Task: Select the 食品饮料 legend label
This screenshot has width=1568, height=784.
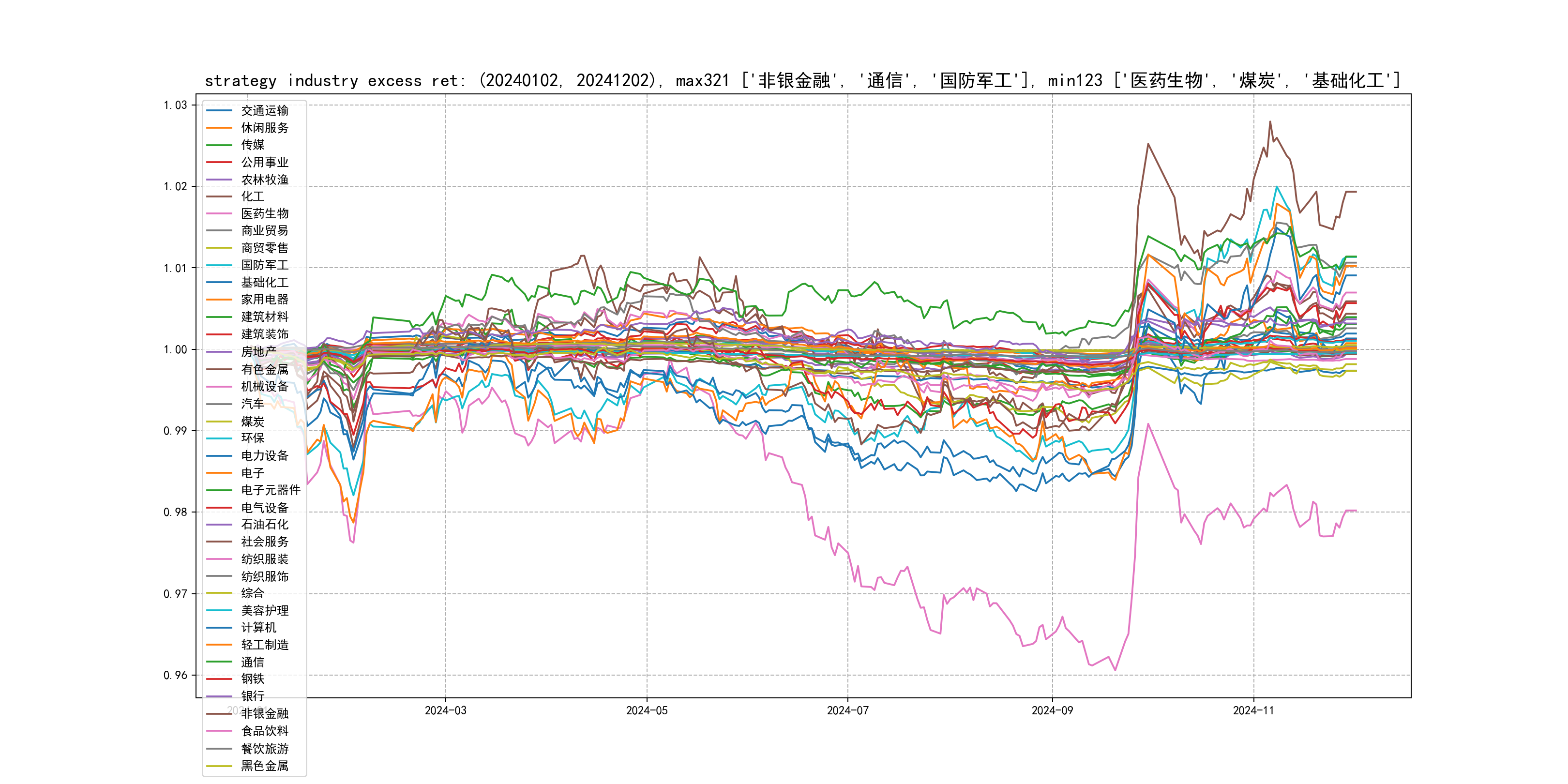Action: pos(264,730)
